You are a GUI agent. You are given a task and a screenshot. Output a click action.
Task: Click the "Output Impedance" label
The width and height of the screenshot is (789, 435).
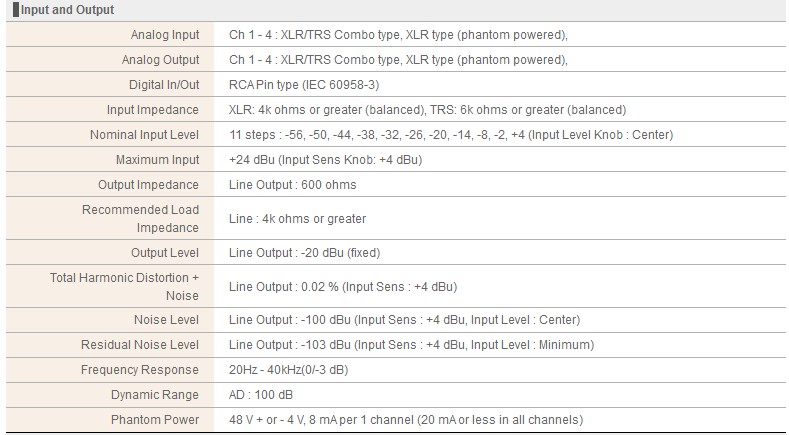(x=148, y=185)
